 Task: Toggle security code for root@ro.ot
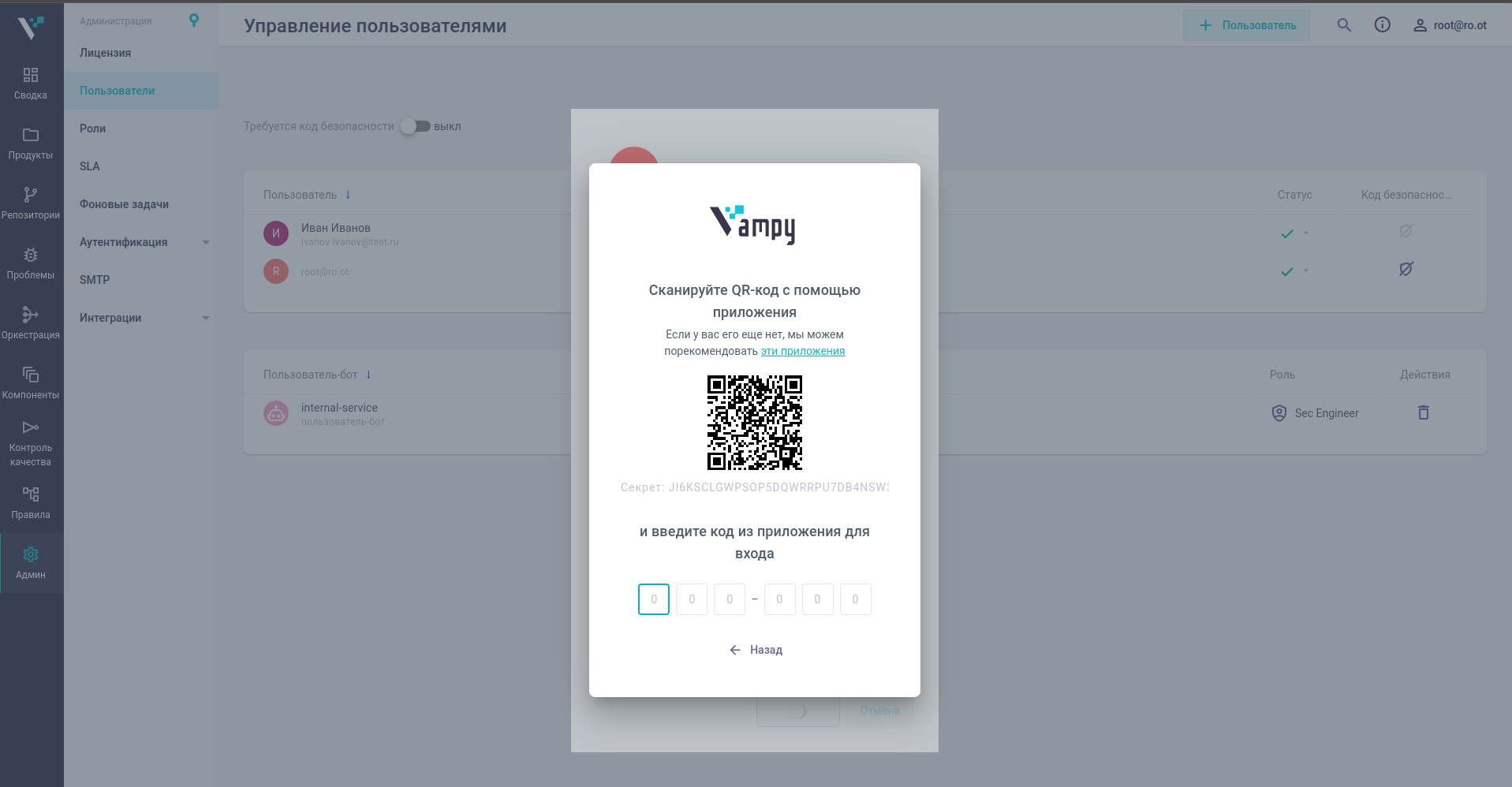[x=1406, y=270]
